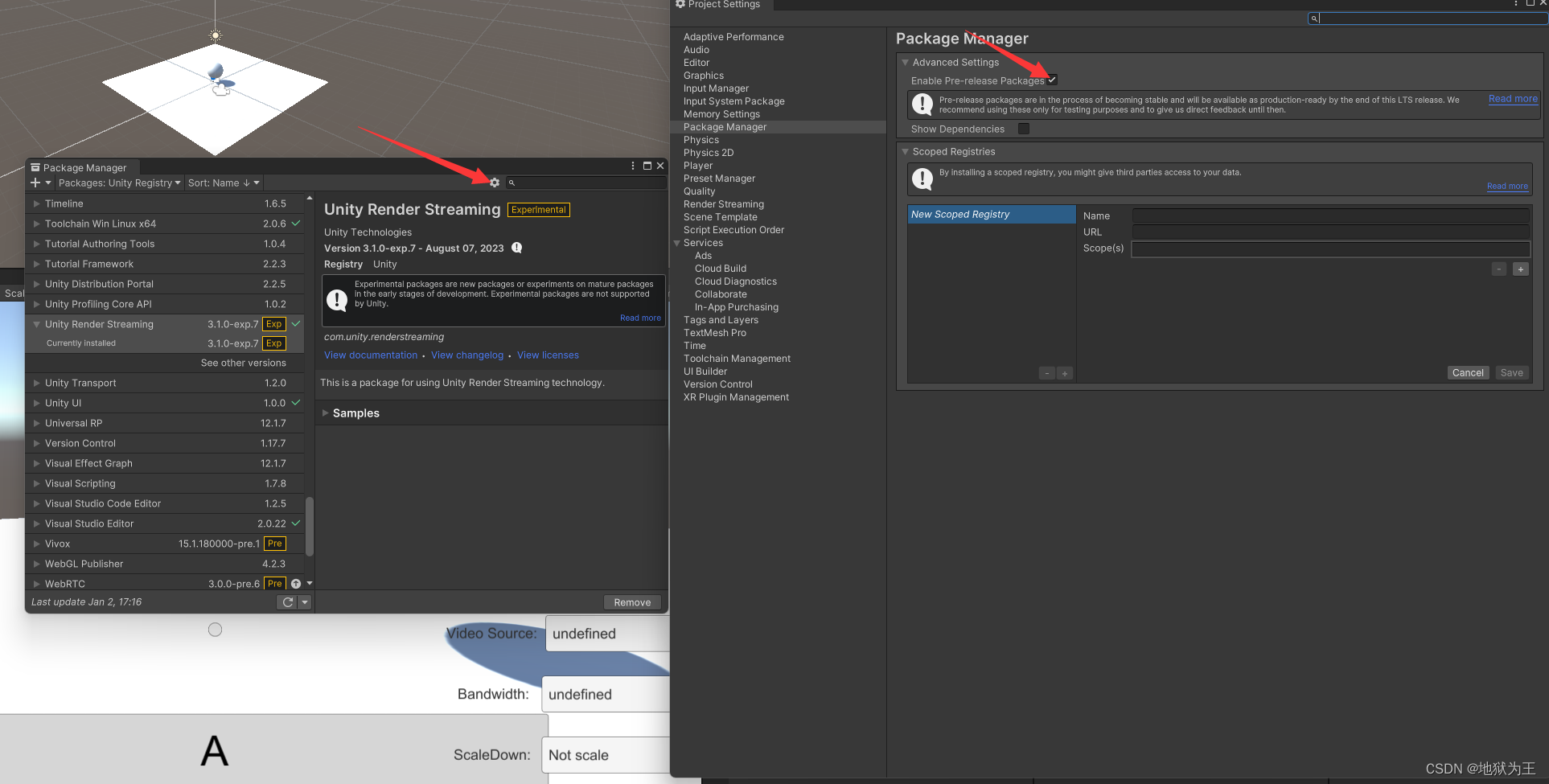Screen dimensions: 1549x784
Task: Click Pre tag on Vivox row
Action: (x=275, y=544)
